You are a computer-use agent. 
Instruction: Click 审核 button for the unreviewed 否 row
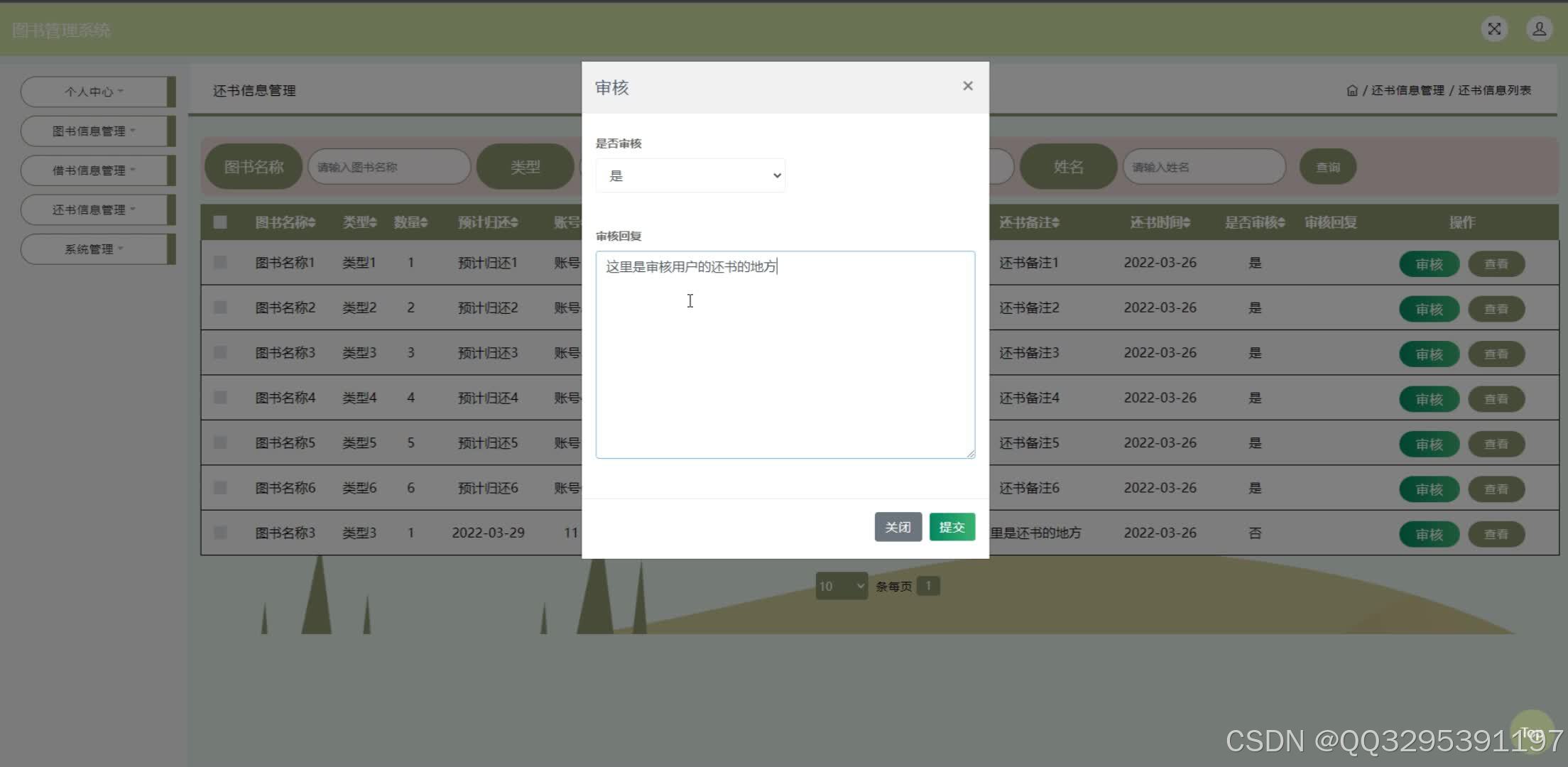(1429, 534)
